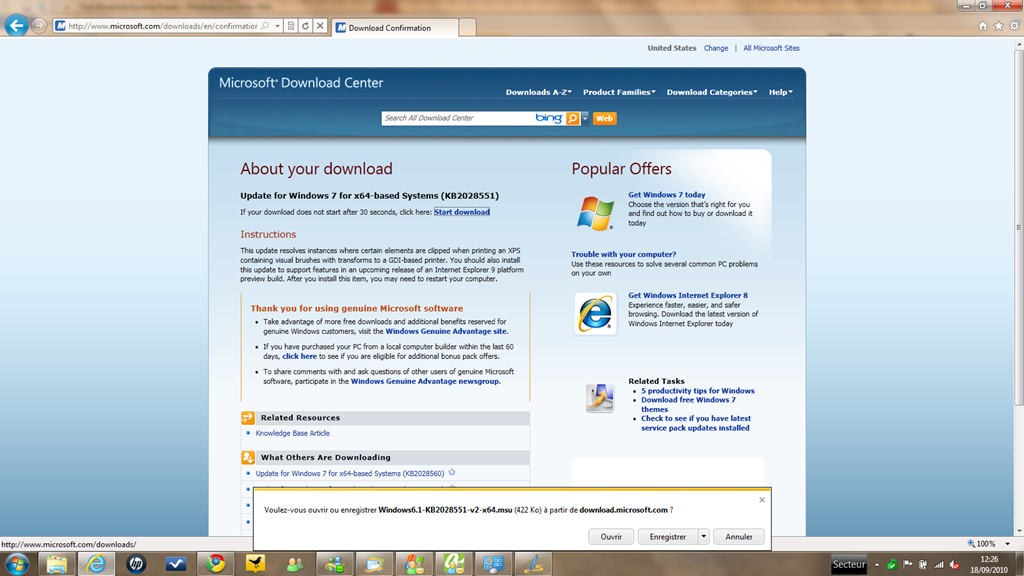Open the Enregistrer dropdown arrow

tap(703, 537)
